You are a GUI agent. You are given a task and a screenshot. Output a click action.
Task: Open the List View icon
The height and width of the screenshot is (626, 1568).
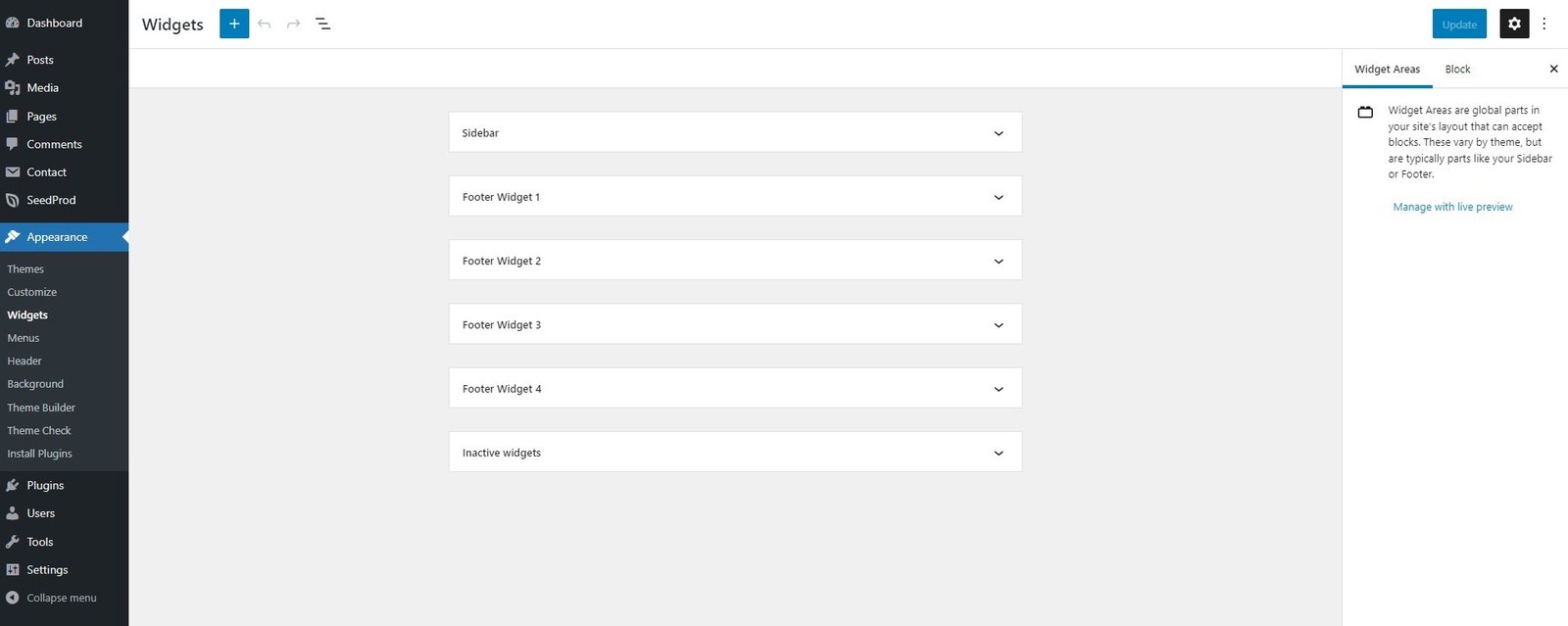(322, 24)
